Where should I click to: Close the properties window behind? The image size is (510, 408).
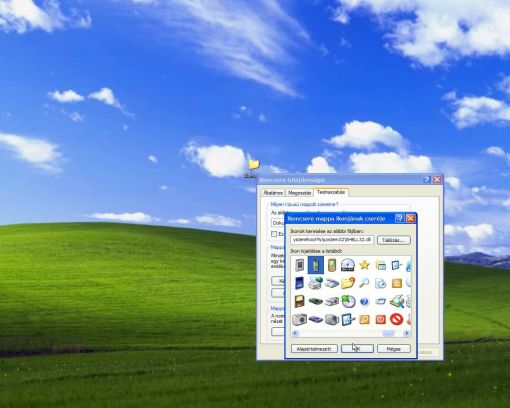(x=437, y=180)
